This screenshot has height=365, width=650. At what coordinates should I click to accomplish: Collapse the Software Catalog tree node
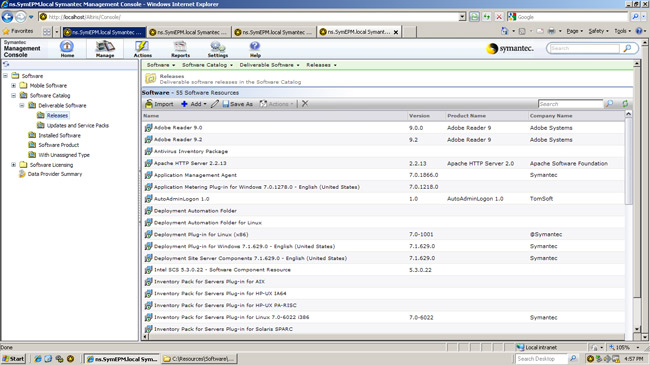point(14,95)
